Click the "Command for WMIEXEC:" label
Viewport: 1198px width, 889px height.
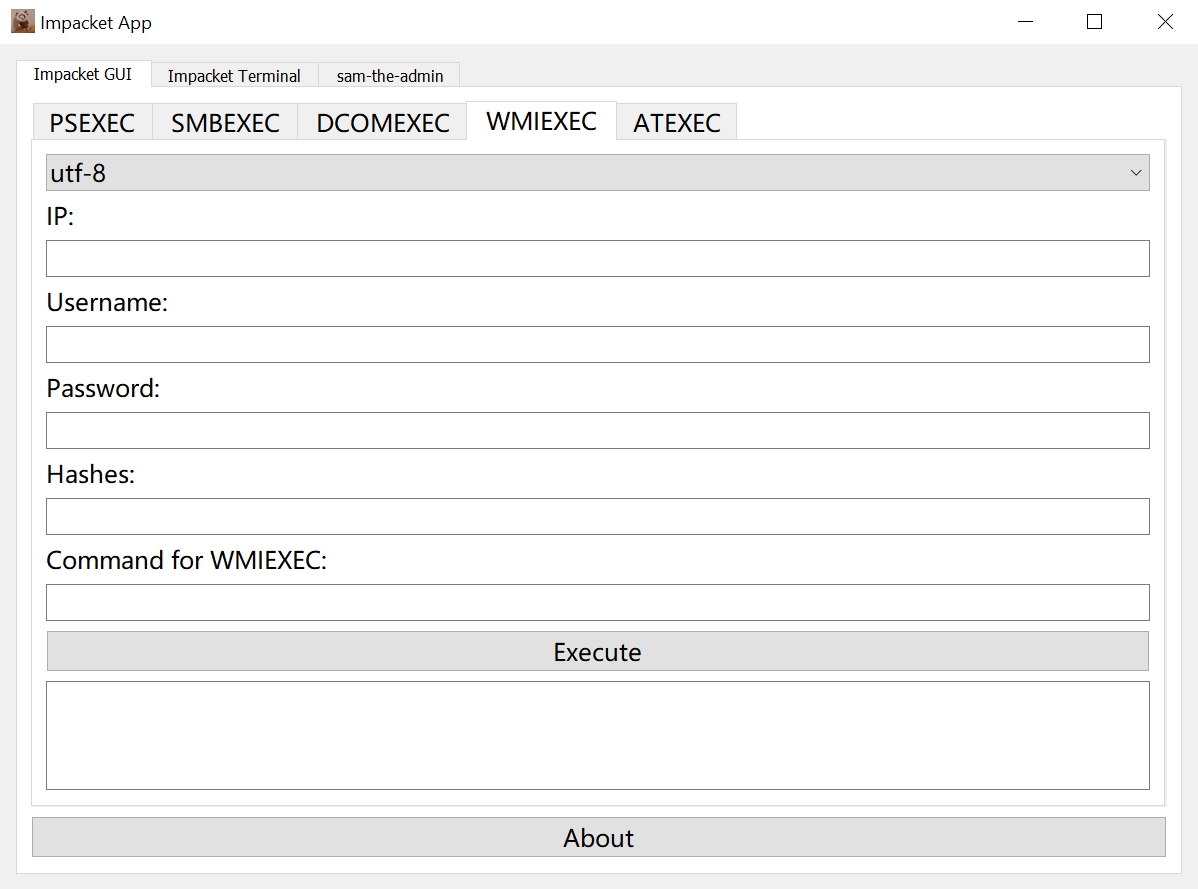pos(186,561)
